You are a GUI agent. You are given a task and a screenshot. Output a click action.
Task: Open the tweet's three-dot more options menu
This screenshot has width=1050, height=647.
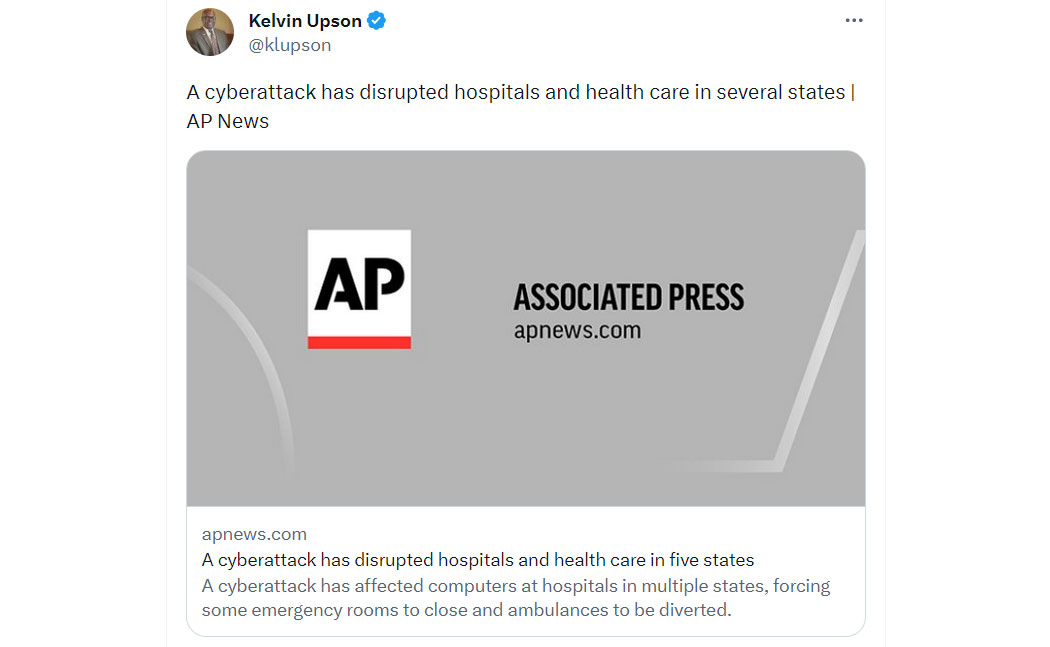click(x=854, y=21)
